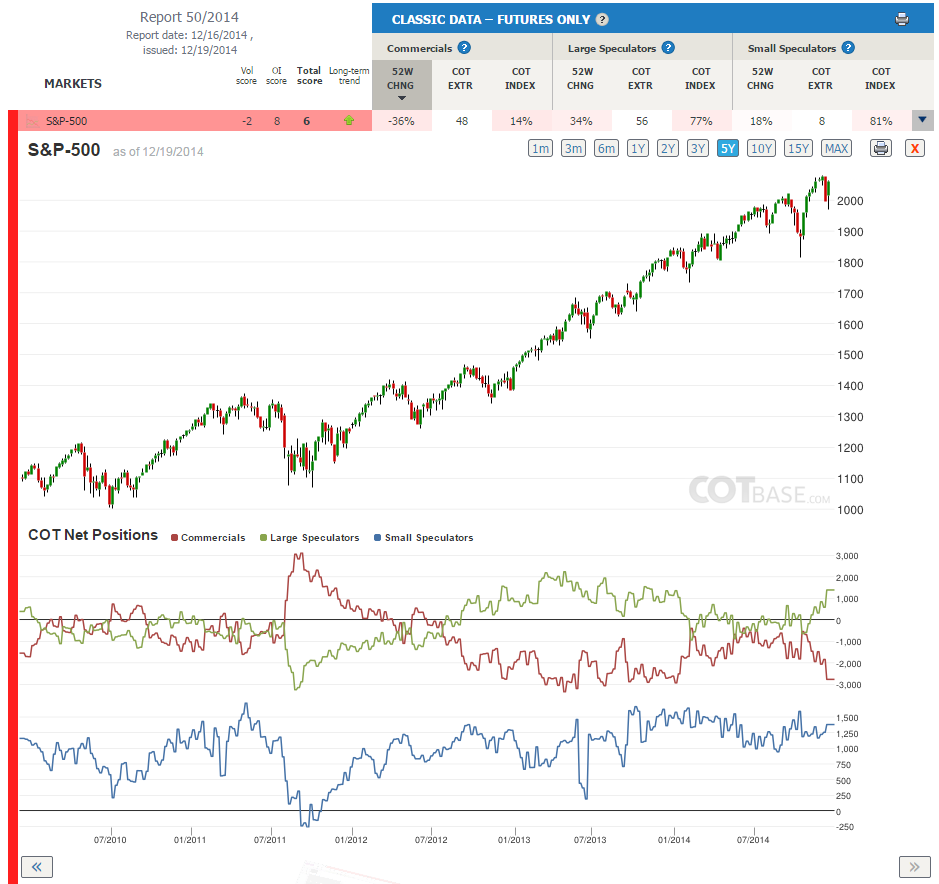Viewport: 939px width, 884px height.
Task: Sort by OI score column
Action: (276, 75)
